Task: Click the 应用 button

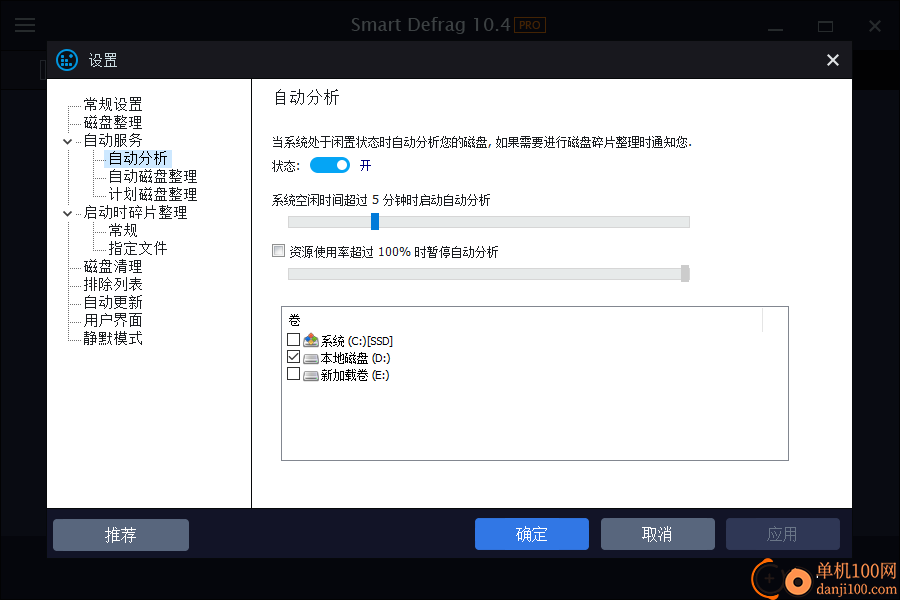Action: click(x=782, y=534)
